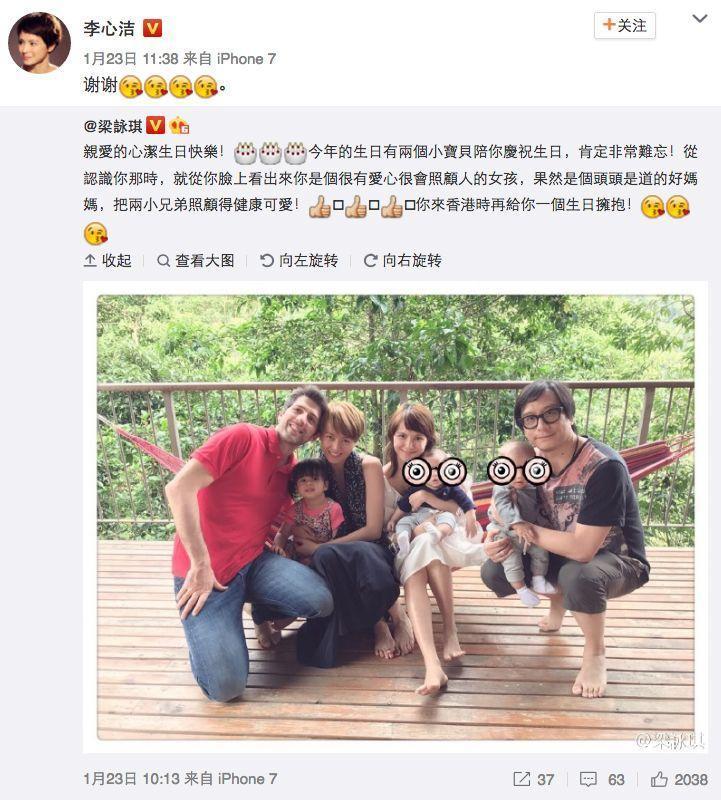Click the 1月23日 10:13 timestamp of original post
The height and width of the screenshot is (801, 721).
(x=132, y=779)
